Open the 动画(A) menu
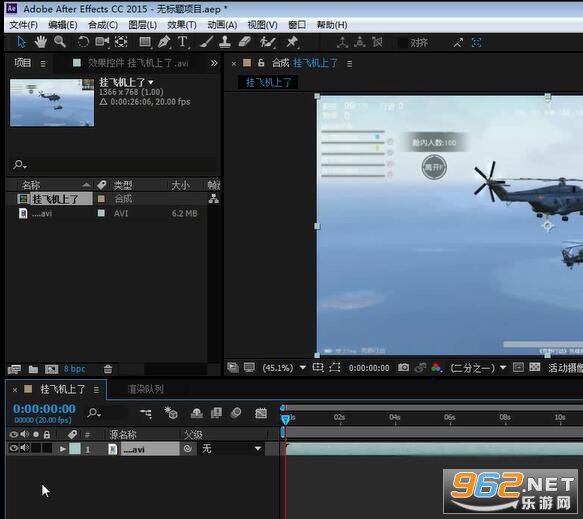This screenshot has height=519, width=583. pos(222,25)
